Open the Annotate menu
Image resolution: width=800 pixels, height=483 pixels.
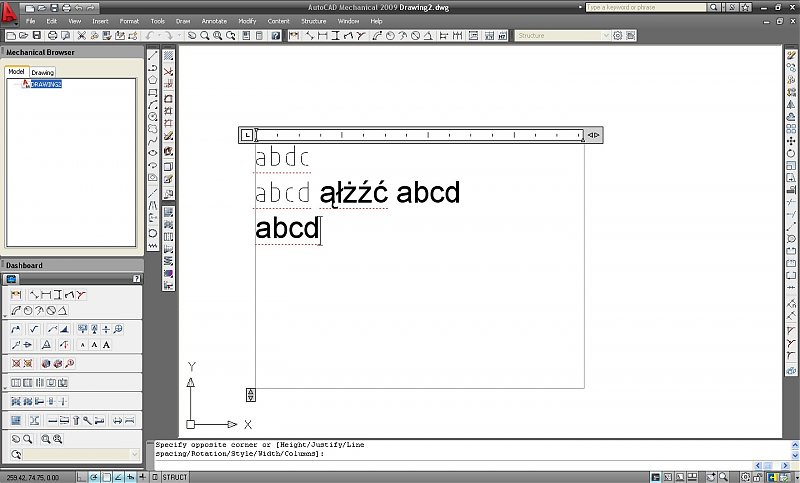coord(214,21)
